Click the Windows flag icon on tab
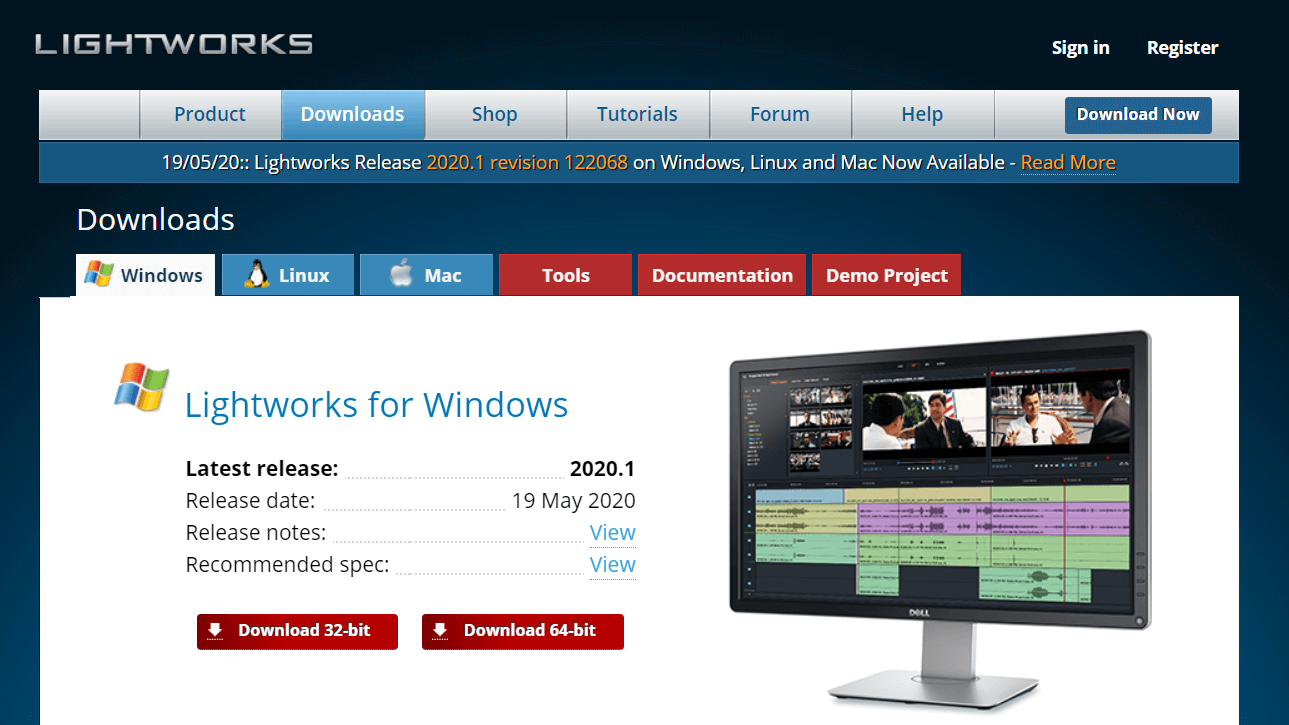 [x=99, y=275]
